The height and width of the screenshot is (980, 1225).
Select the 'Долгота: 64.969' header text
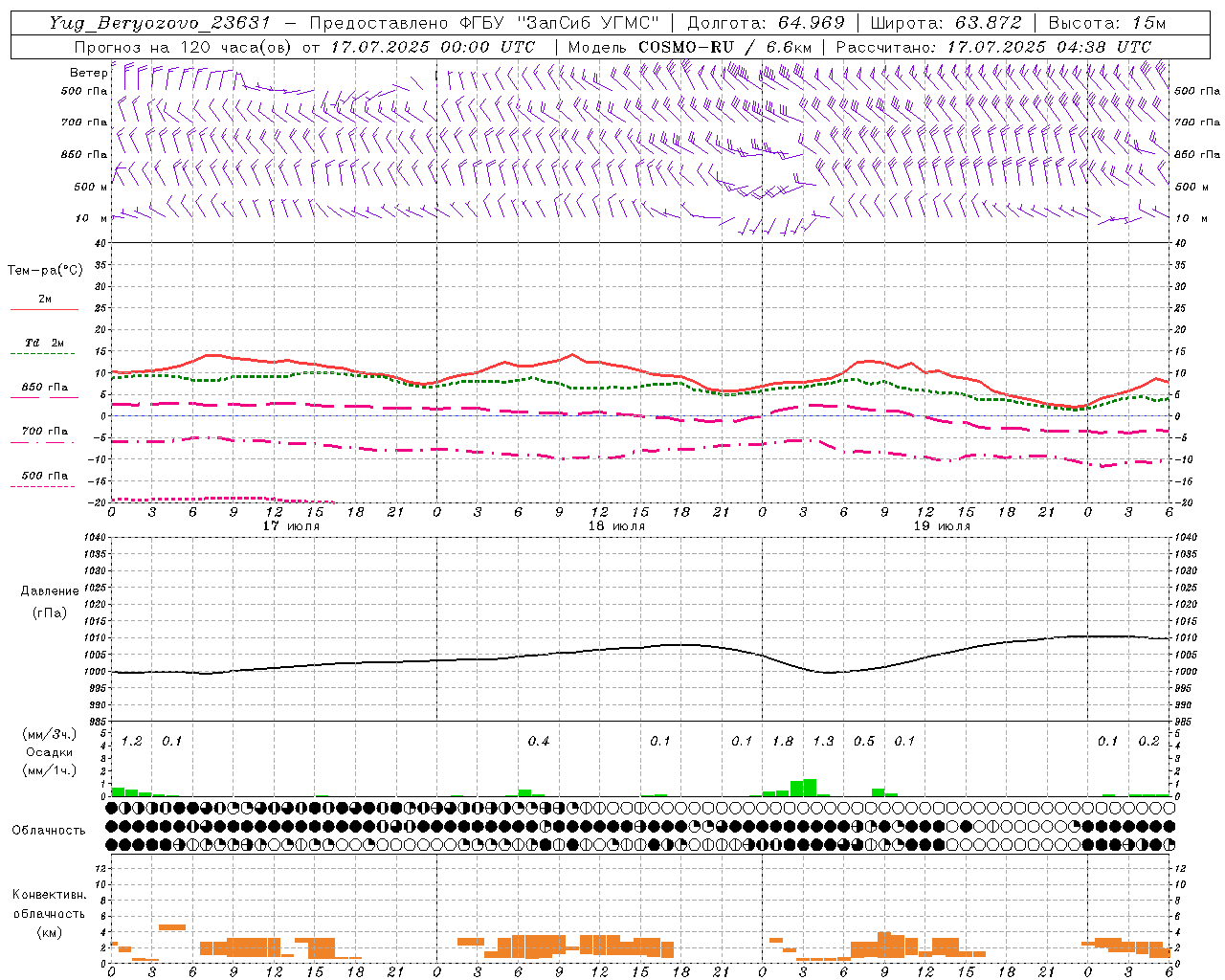click(x=766, y=23)
